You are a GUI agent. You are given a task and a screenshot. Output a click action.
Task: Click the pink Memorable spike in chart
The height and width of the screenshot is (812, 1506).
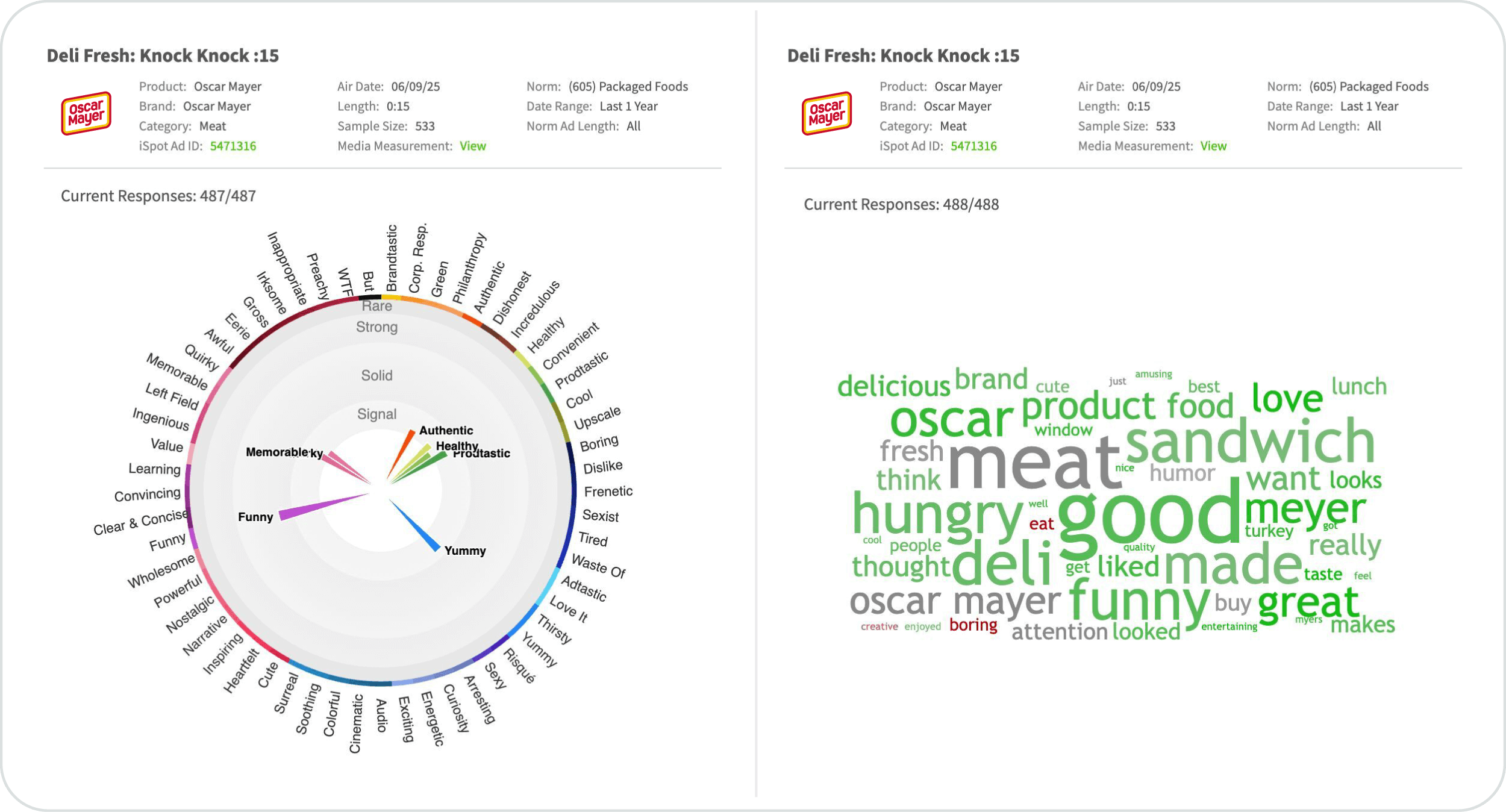(348, 468)
